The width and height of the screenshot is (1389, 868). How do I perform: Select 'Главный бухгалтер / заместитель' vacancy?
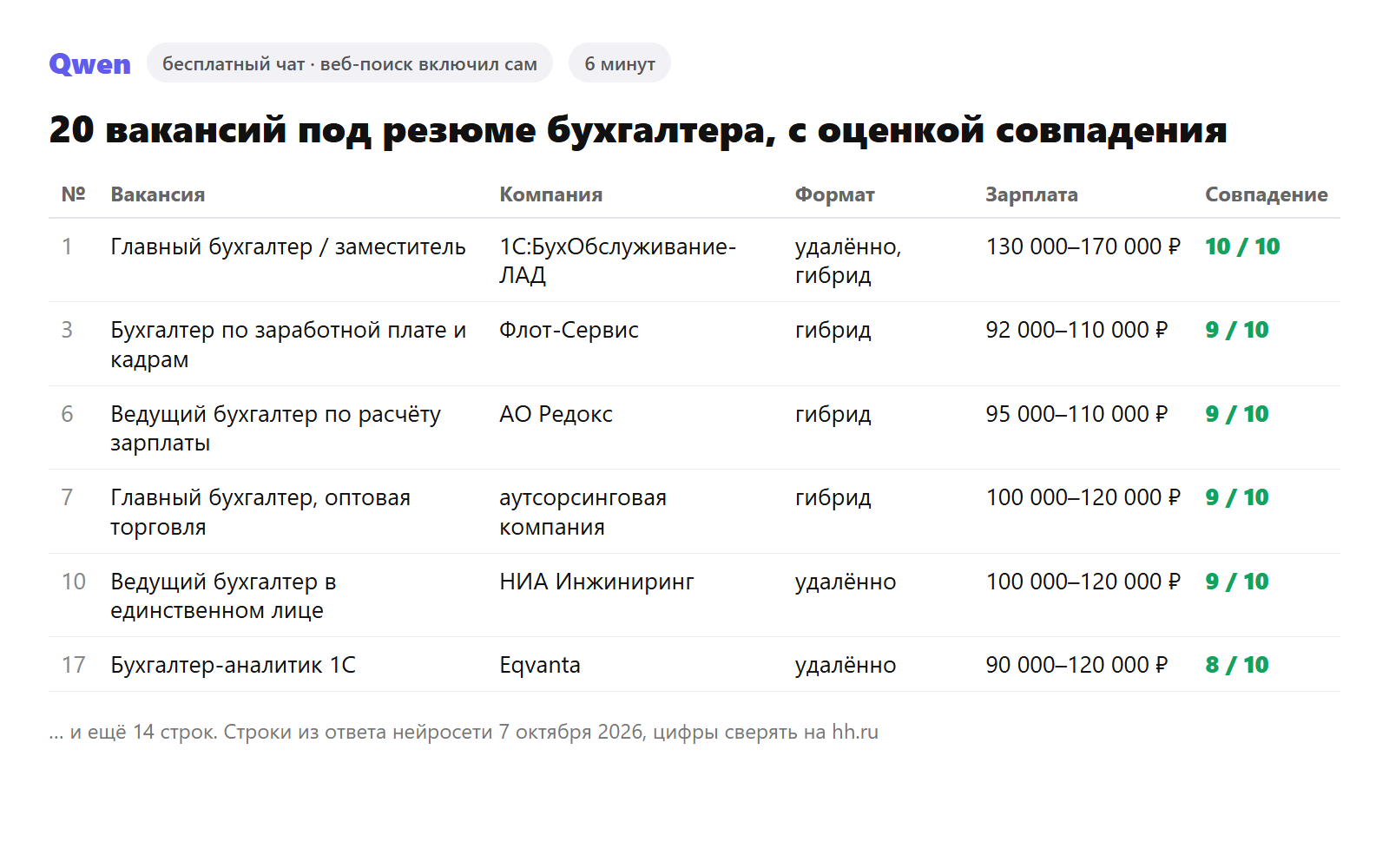[288, 247]
